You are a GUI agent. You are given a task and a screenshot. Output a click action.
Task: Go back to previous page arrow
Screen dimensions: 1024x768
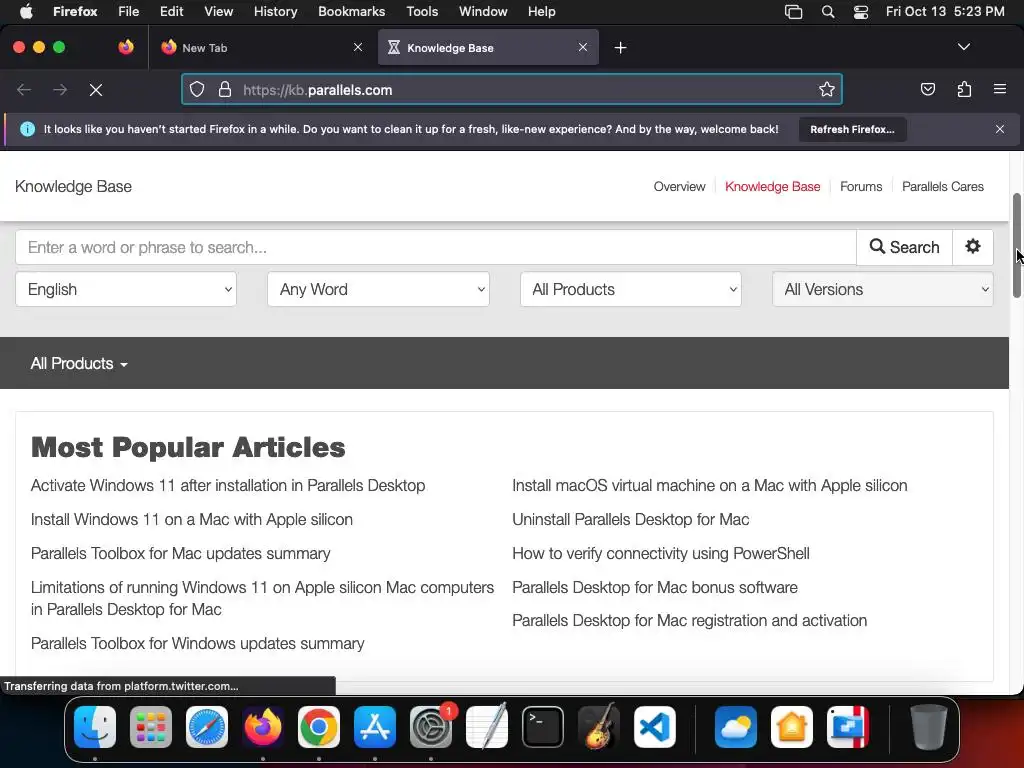click(24, 89)
